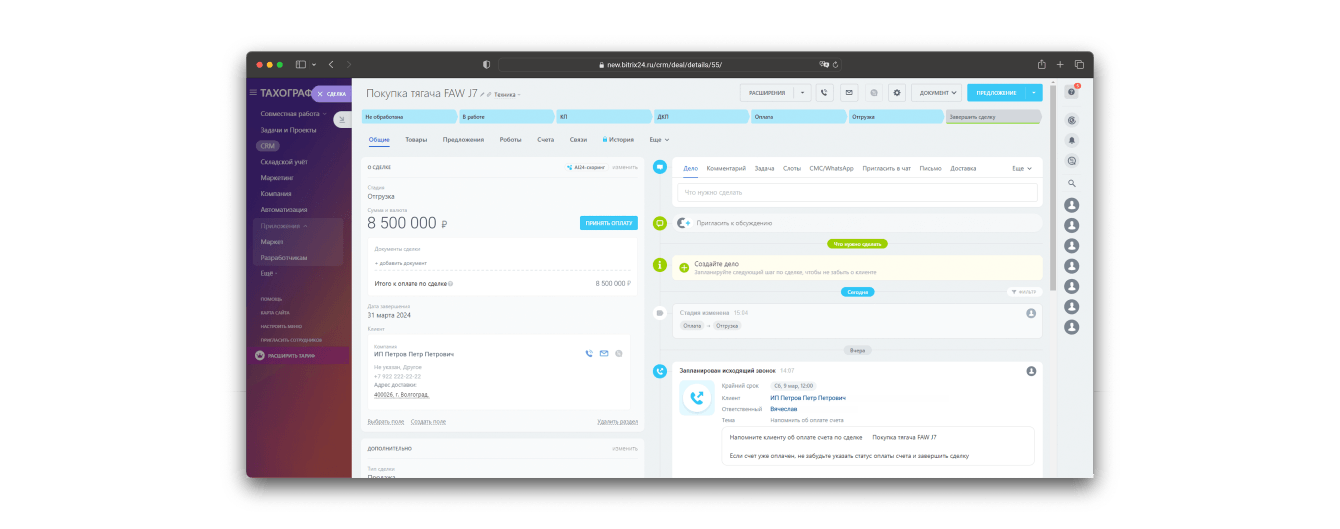Click author avatar on Стадия изменена entry
Viewport: 1340px width, 529px height.
(1031, 313)
